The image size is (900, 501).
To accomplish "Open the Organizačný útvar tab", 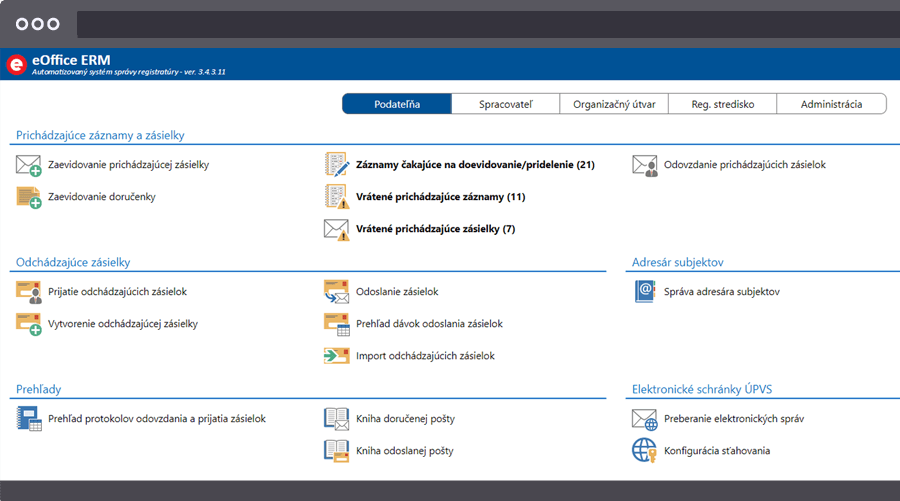I will (614, 104).
